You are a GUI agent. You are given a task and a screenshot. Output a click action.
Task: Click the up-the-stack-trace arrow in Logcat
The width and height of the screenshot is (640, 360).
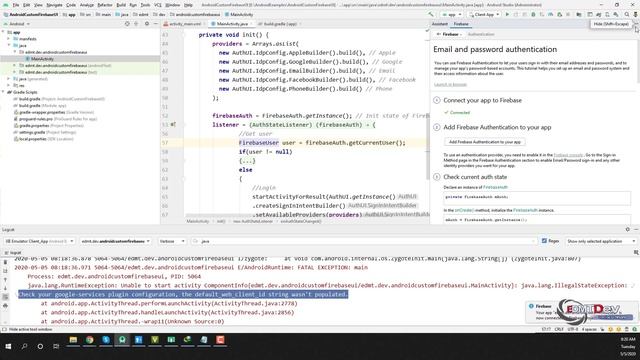(5, 280)
